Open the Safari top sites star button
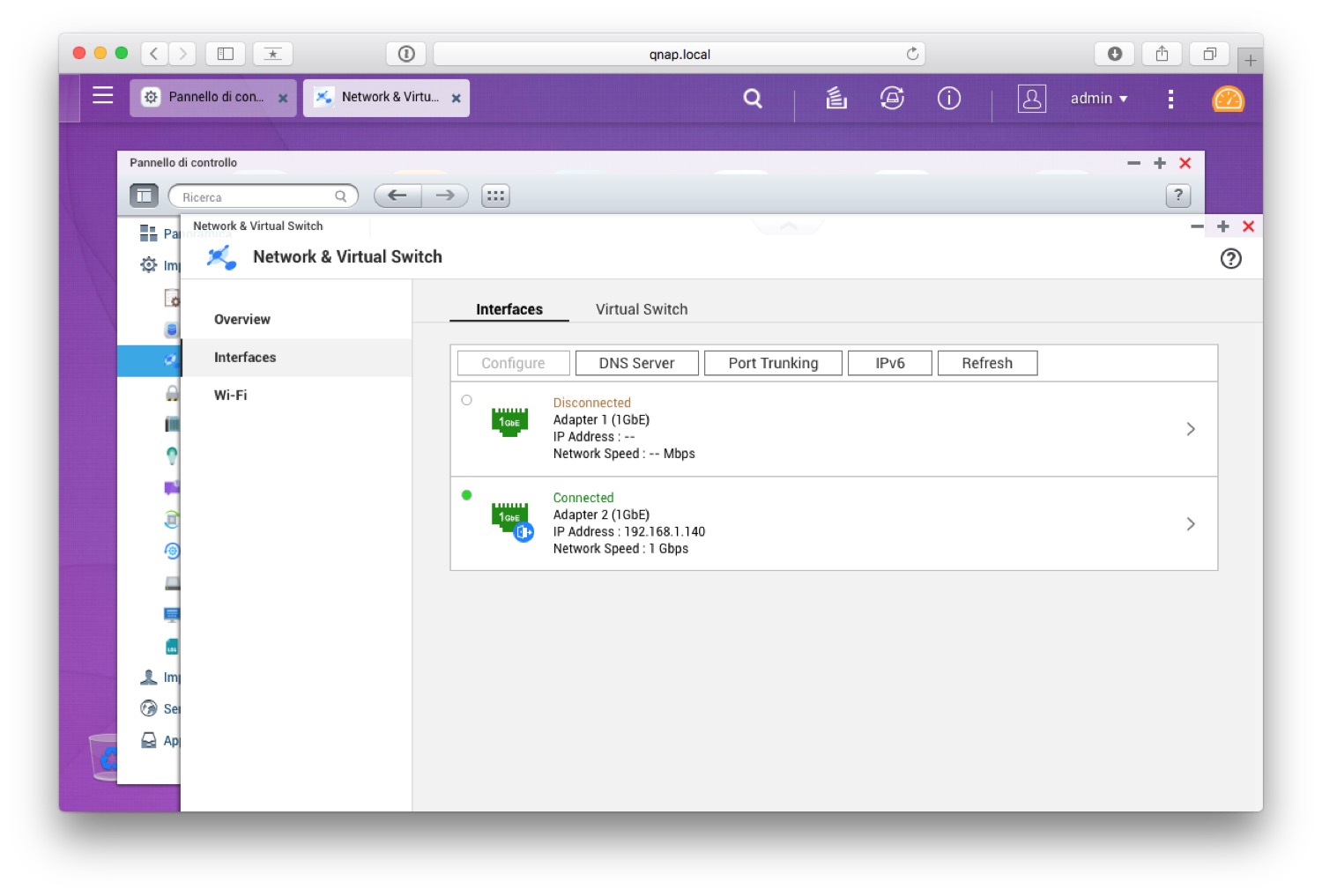1322x896 pixels. tap(273, 54)
